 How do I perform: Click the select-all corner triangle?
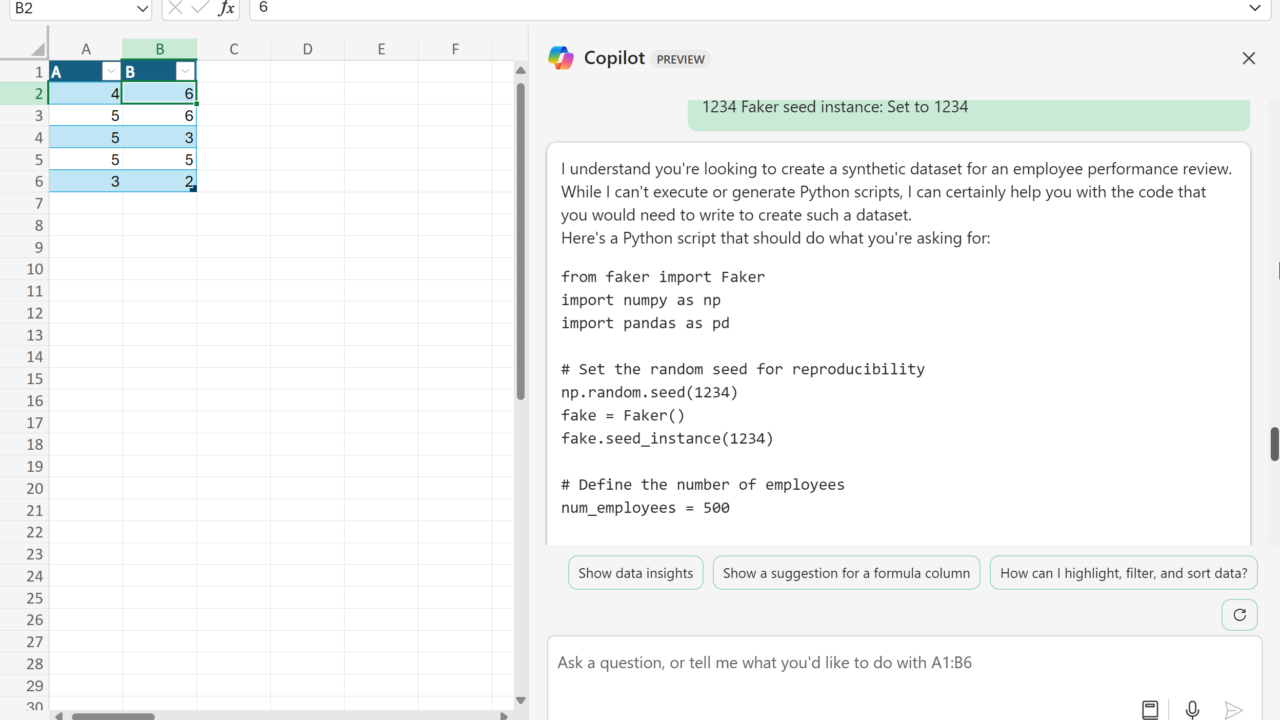38,49
